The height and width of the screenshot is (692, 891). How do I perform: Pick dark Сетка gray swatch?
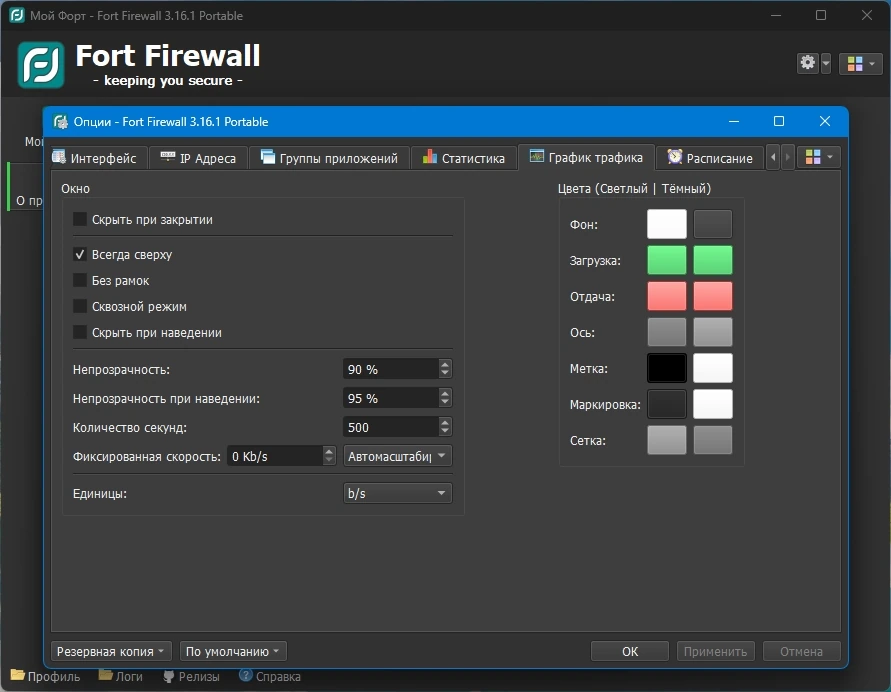pos(713,440)
